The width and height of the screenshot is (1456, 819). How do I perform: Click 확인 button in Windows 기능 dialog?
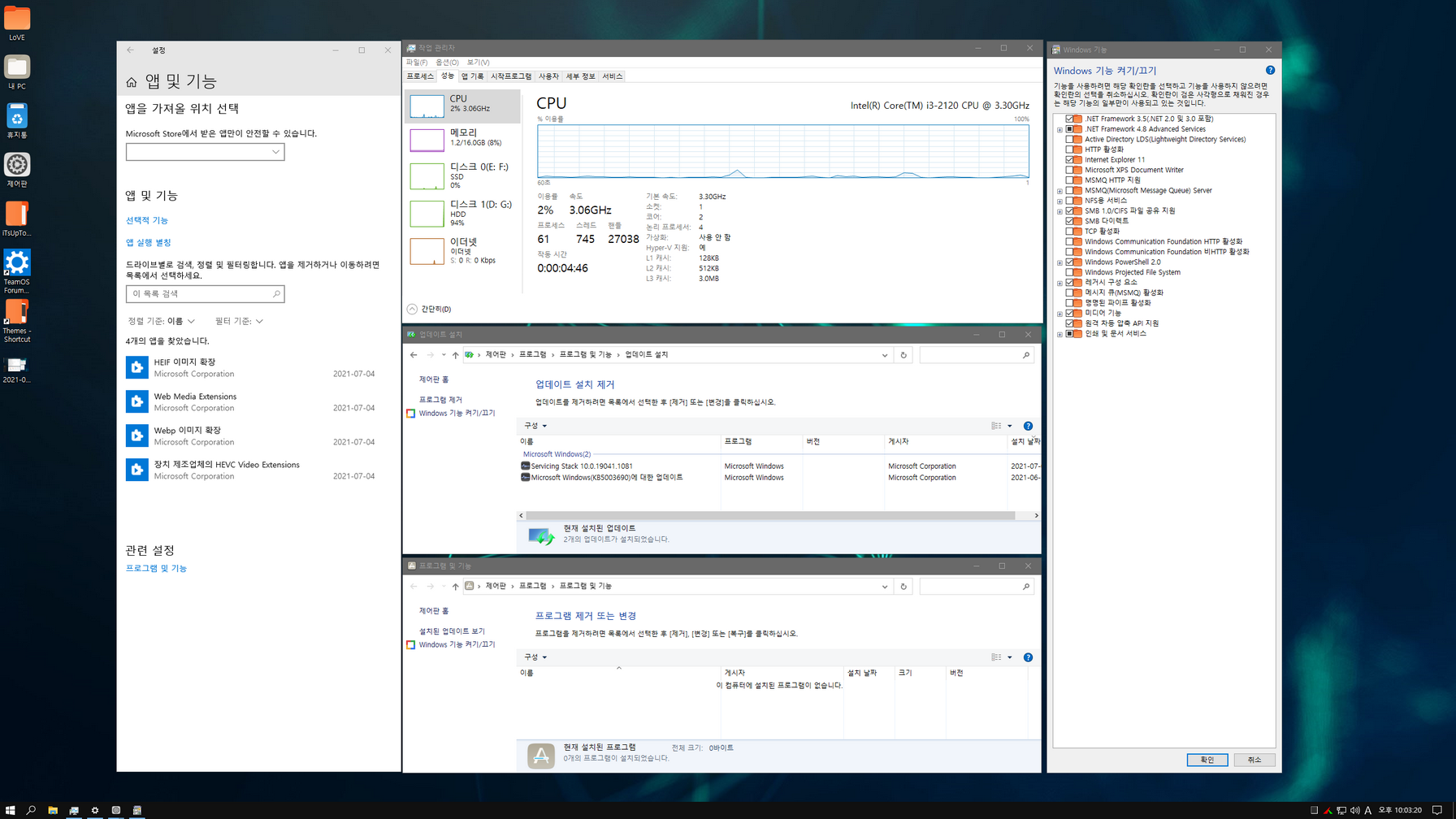[1207, 760]
